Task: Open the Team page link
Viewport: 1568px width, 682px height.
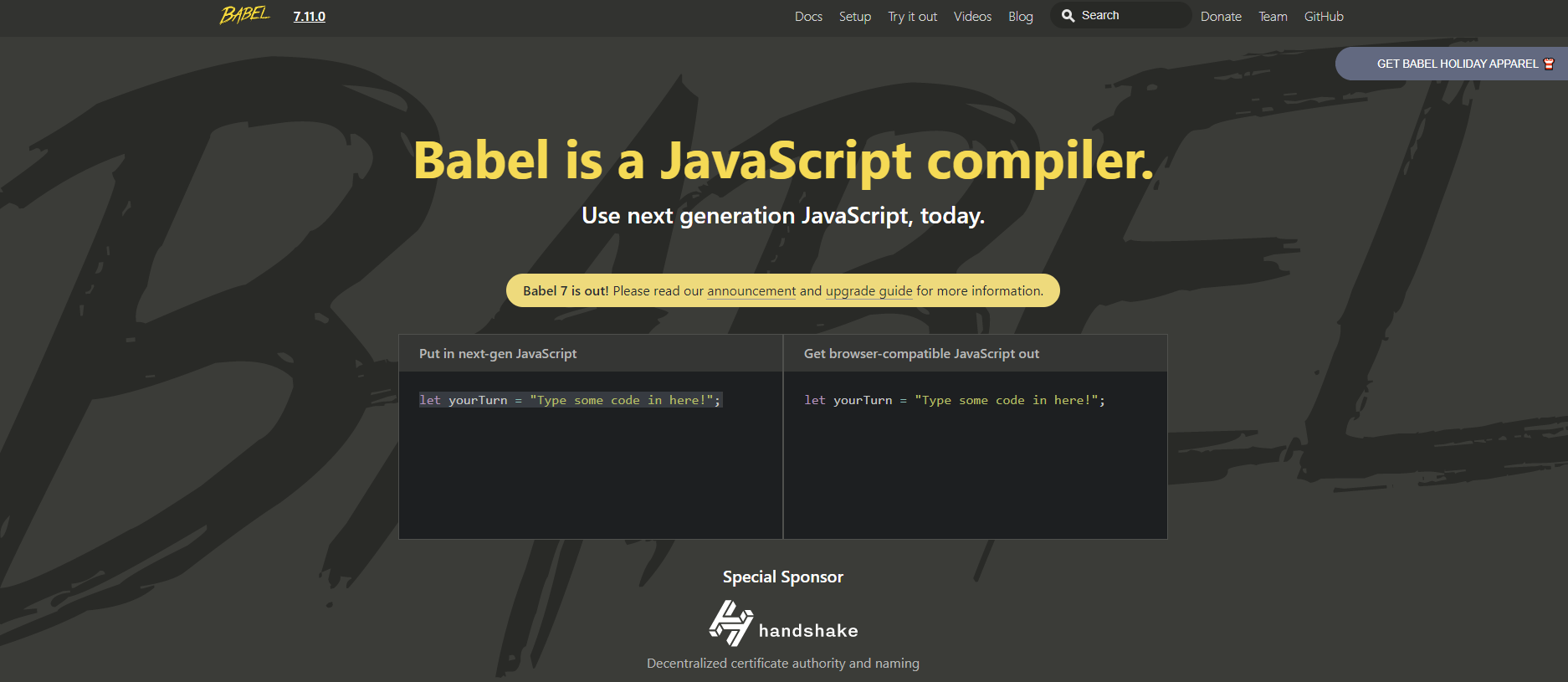Action: pyautogui.click(x=1273, y=17)
